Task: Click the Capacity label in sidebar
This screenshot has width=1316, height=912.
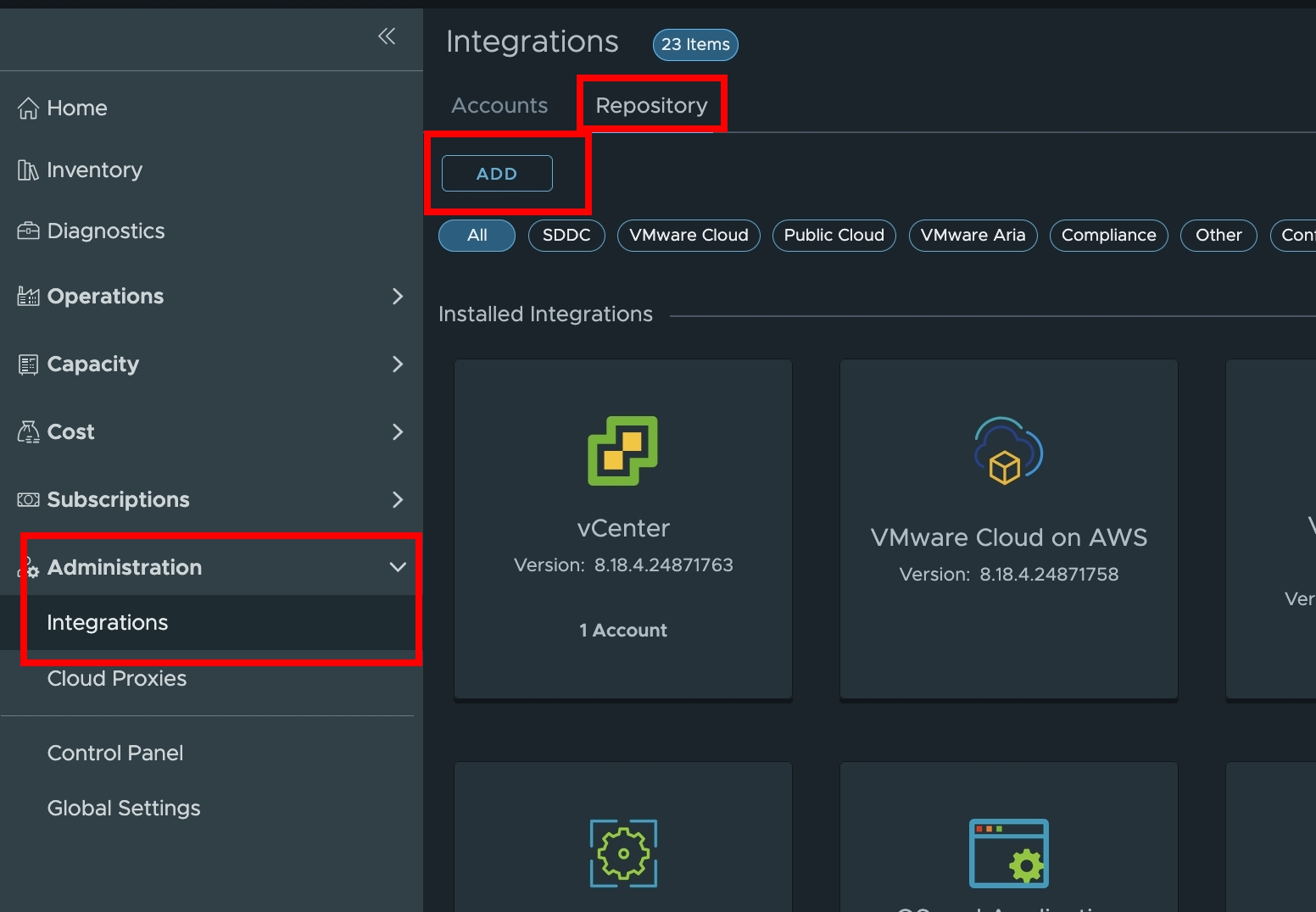Action: click(93, 364)
